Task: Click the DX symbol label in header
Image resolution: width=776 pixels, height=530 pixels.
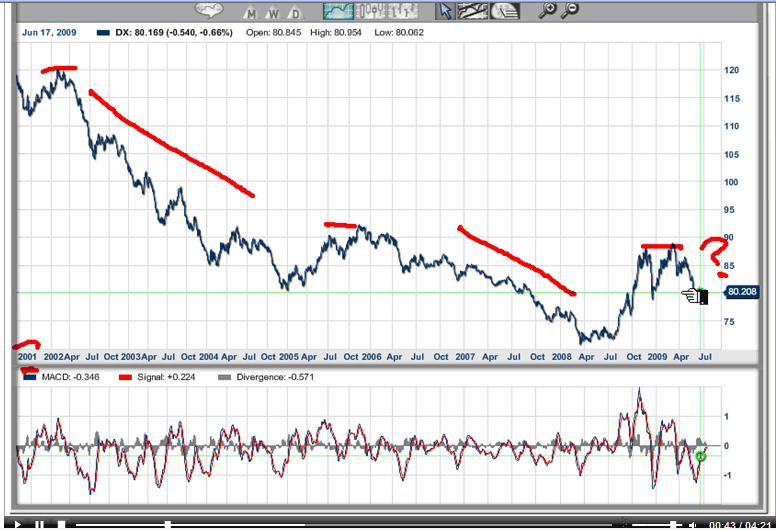Action: click(x=119, y=32)
